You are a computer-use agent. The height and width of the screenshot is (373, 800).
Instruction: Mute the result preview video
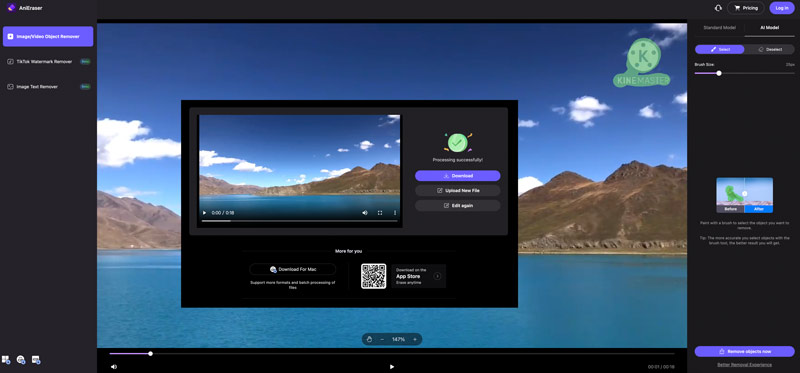coord(364,213)
